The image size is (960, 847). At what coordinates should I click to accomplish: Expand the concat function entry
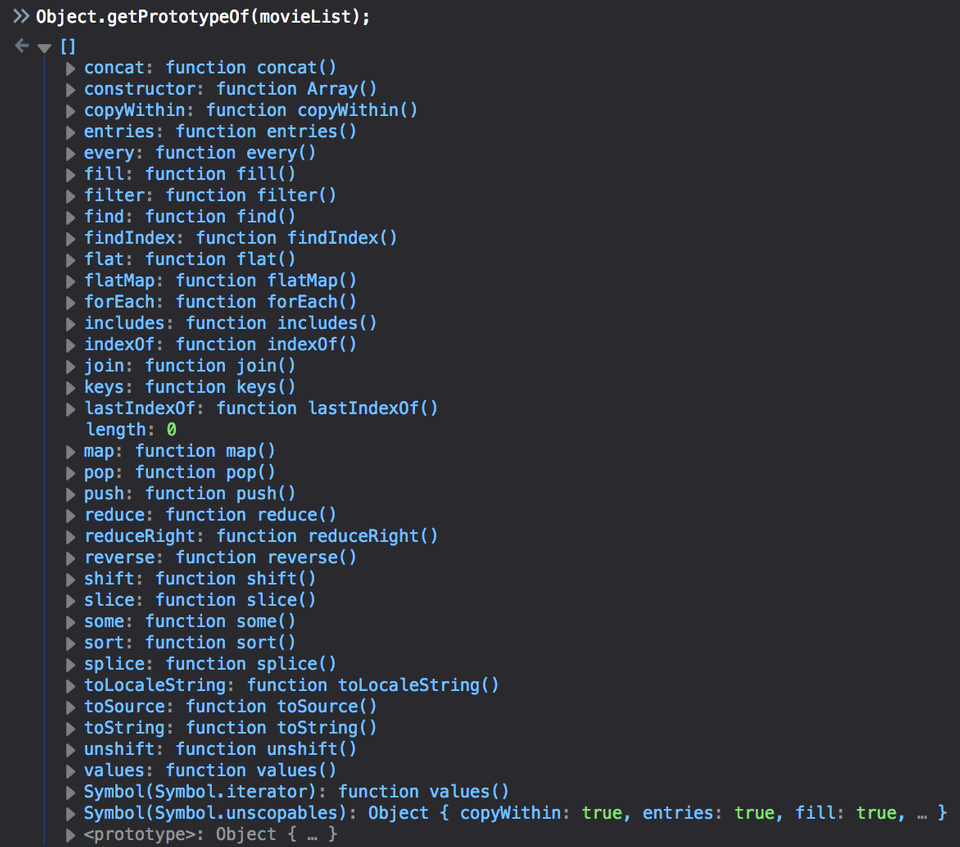pos(71,68)
